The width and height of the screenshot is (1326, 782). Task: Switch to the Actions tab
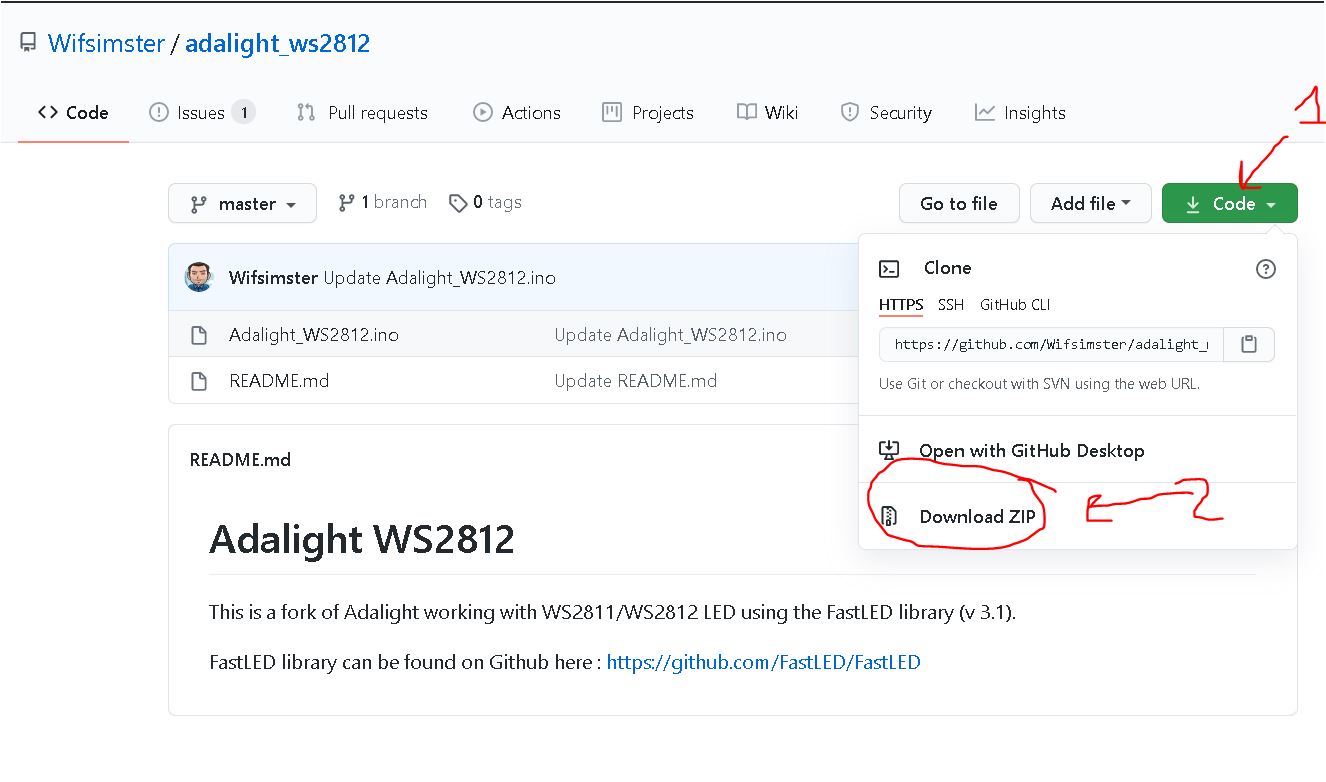(x=517, y=113)
